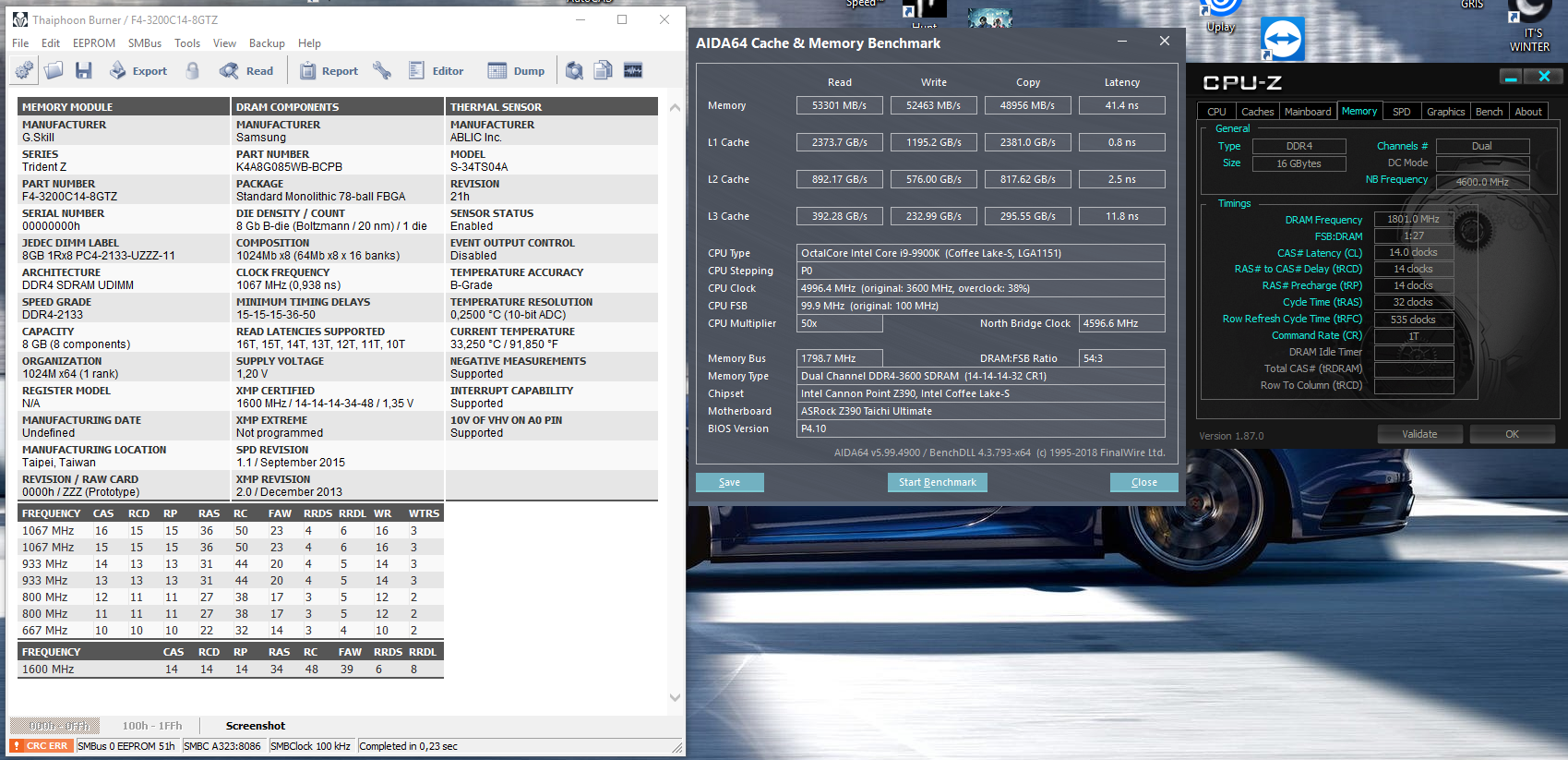
Task: Click the SMBClock 100 kHz status bar entry
Action: point(311,746)
